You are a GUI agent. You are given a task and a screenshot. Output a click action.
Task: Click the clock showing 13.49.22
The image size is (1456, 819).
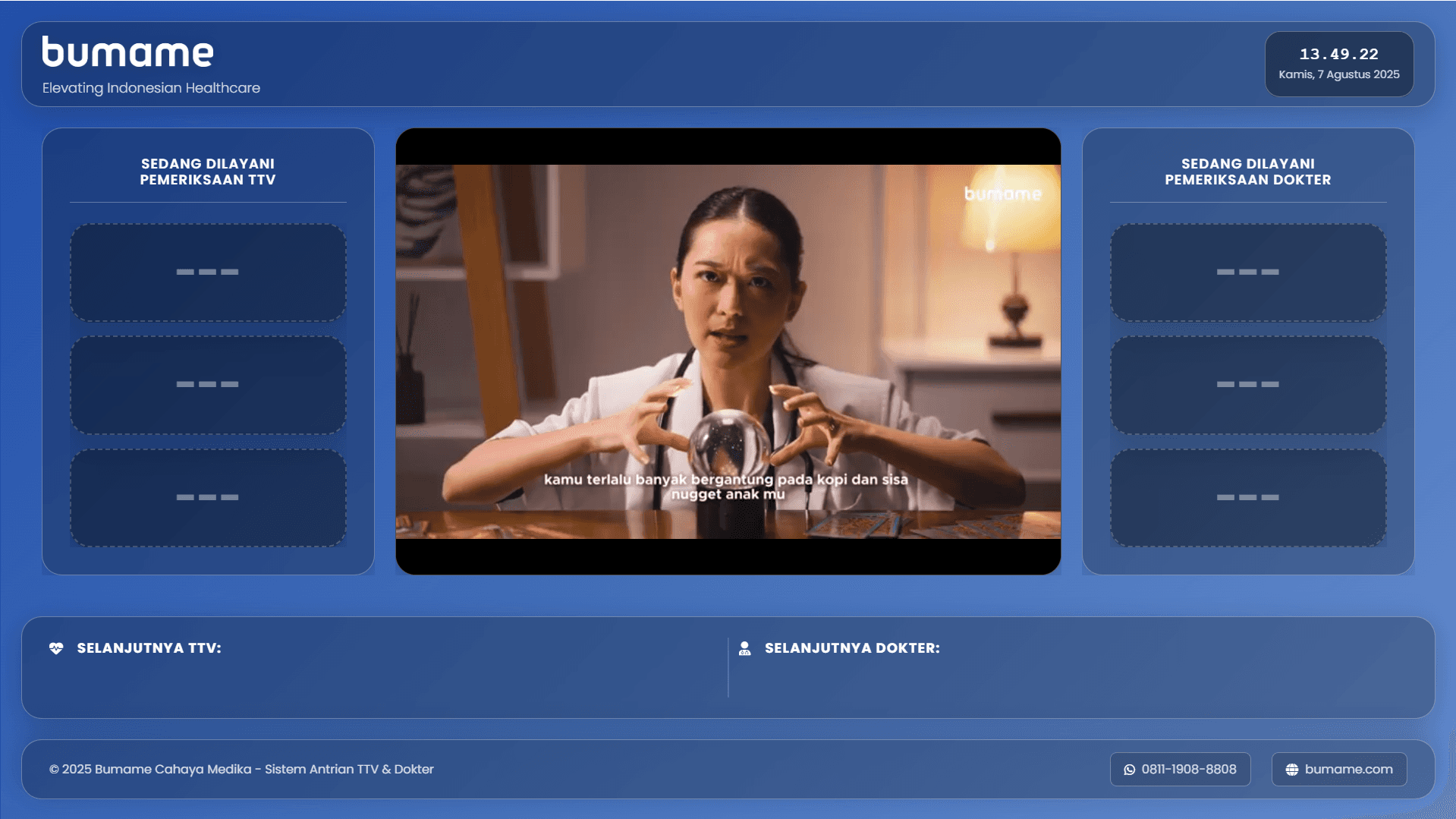tap(1338, 54)
